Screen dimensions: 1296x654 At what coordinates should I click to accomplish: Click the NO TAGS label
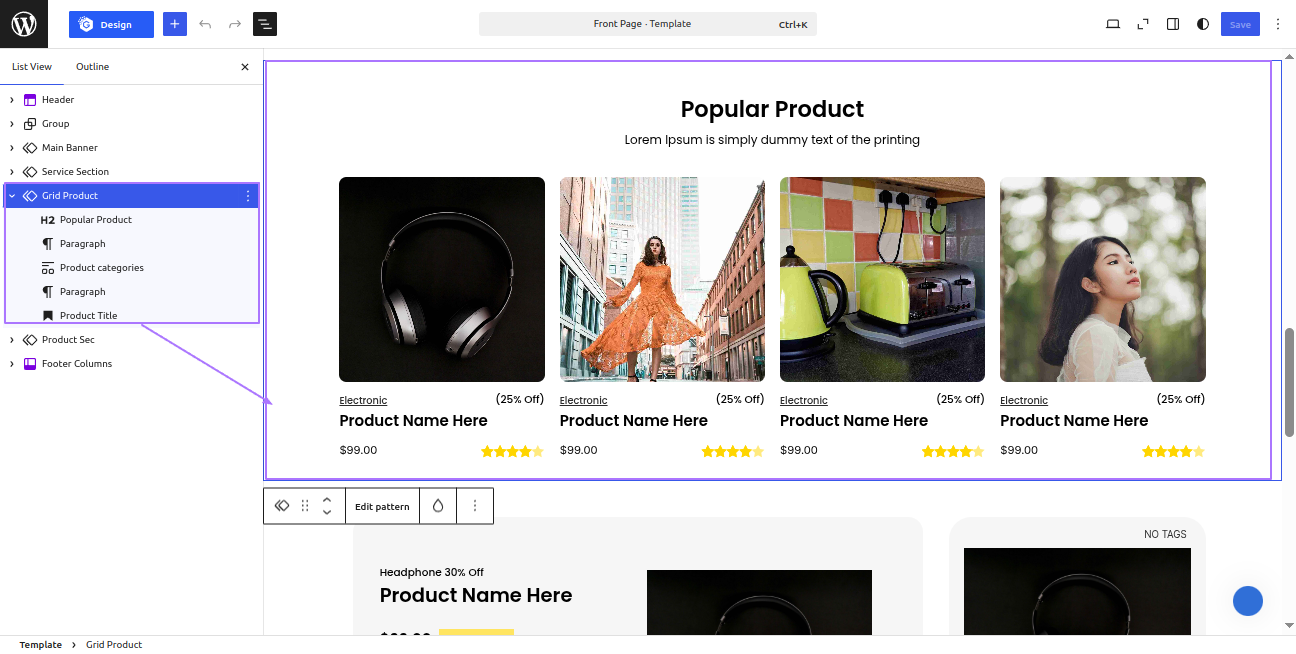(x=1165, y=535)
